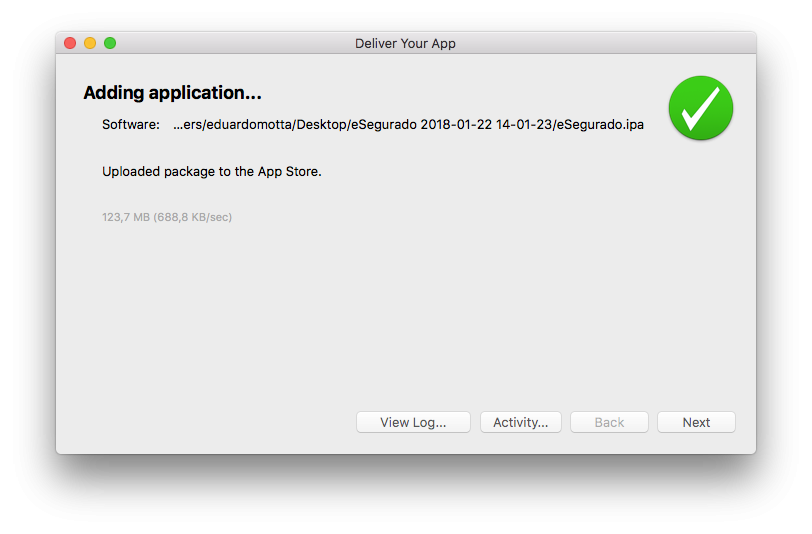This screenshot has height=534, width=812.
Task: Maximize the window with the green titlebar button
Action: click(x=110, y=43)
